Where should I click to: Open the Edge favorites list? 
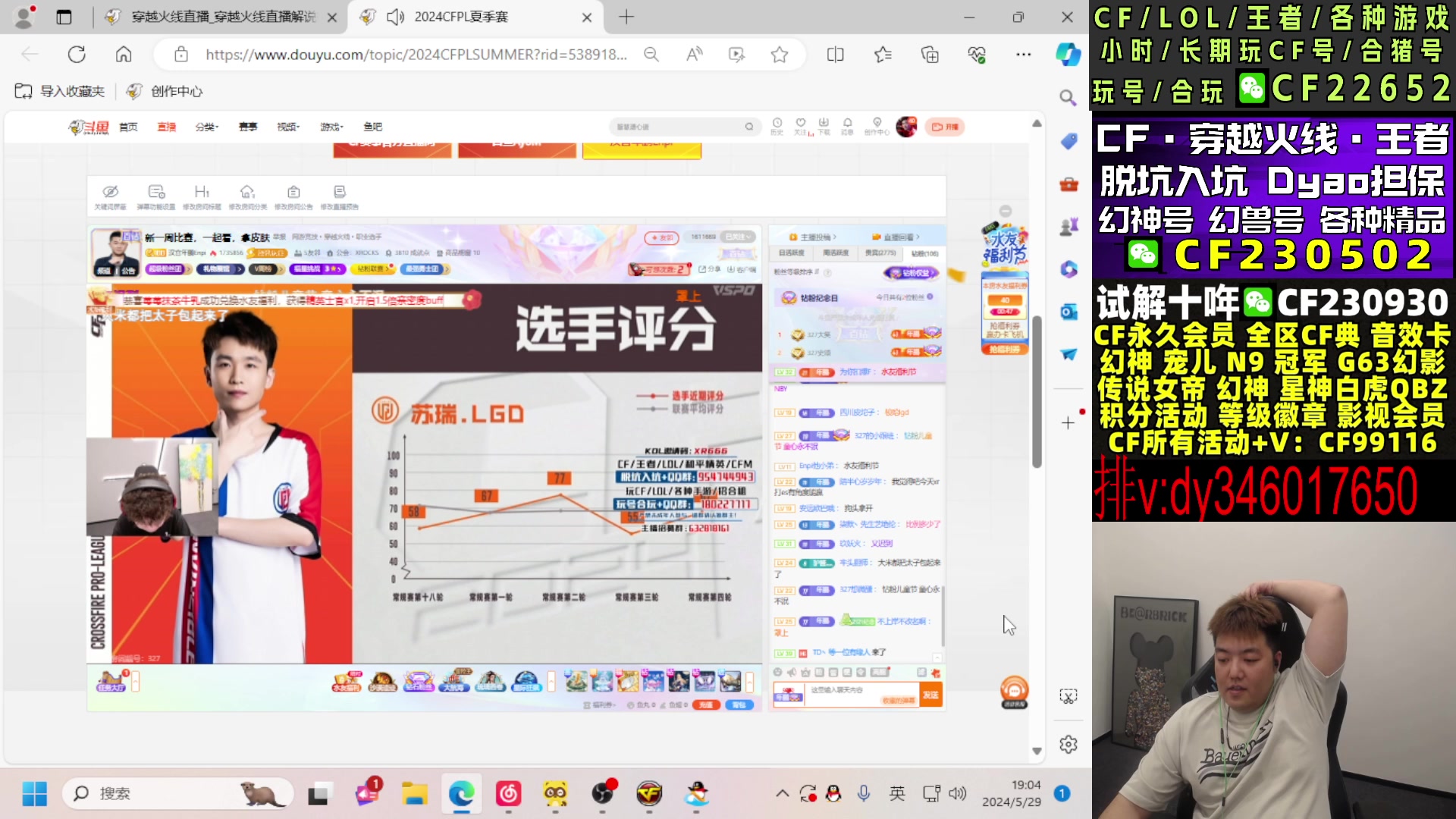point(883,55)
